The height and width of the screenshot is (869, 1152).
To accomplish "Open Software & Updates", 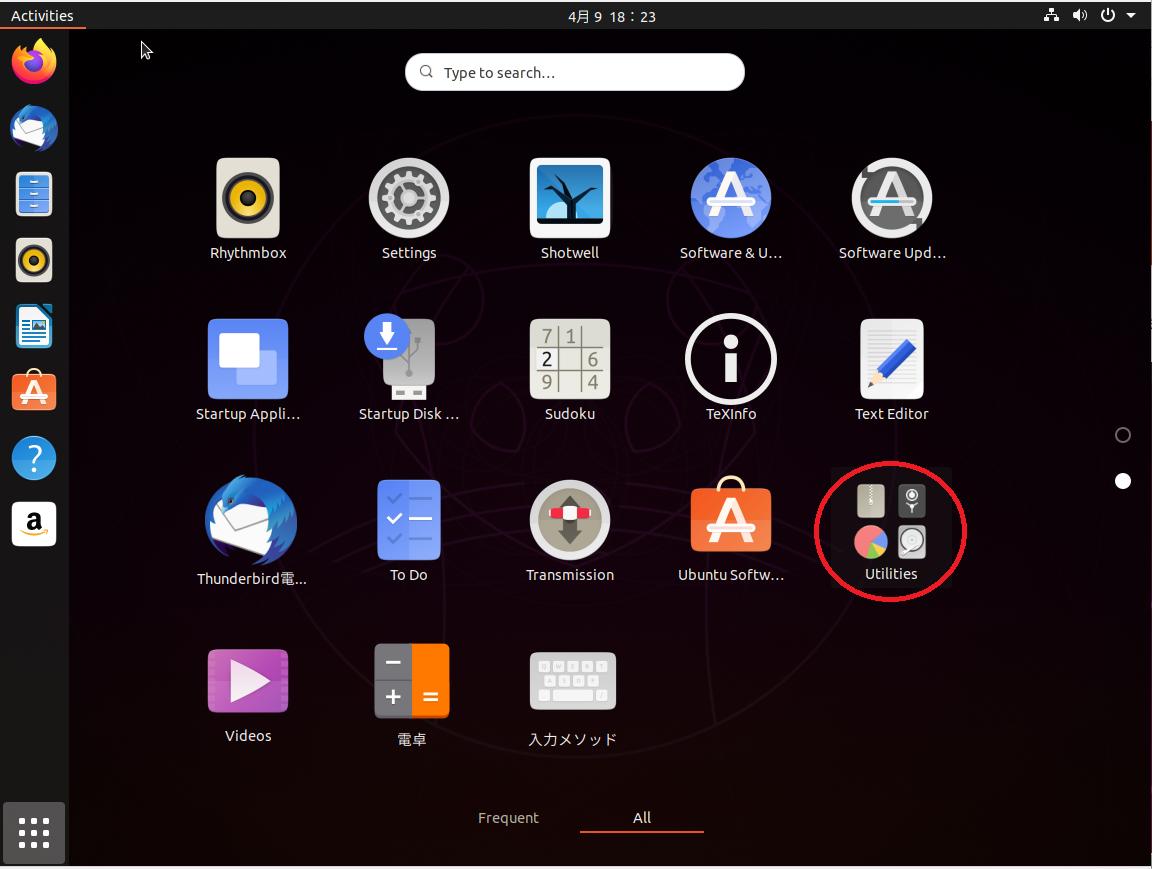I will 730,209.
